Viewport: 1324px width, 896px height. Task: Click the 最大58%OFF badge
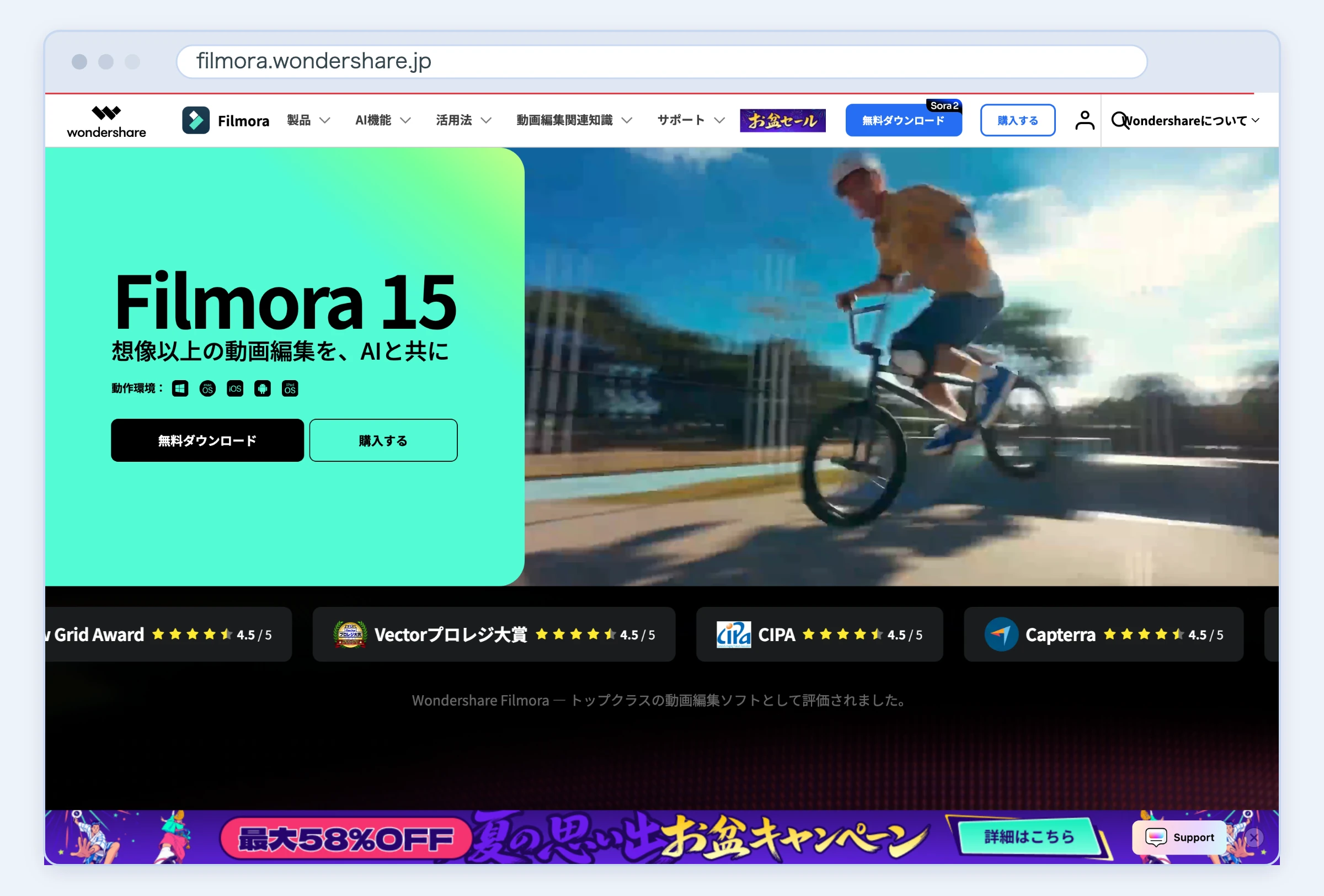coord(346,839)
